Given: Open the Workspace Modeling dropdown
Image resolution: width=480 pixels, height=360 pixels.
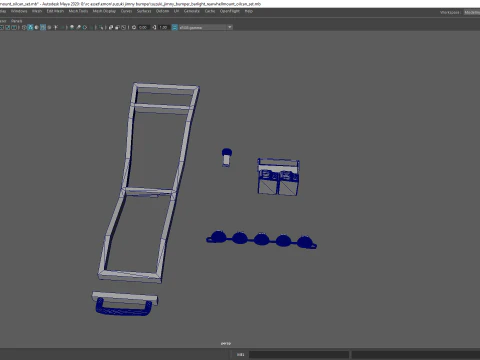Looking at the screenshot, I should coord(472,12).
